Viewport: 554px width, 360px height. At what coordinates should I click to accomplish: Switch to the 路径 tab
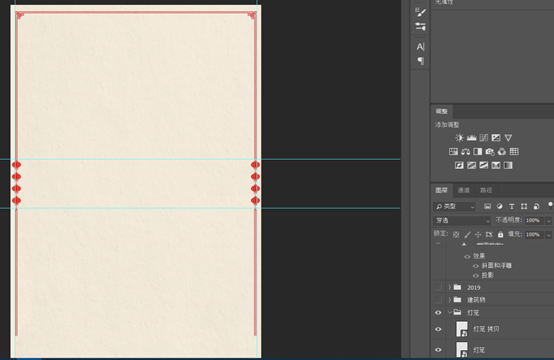point(486,190)
